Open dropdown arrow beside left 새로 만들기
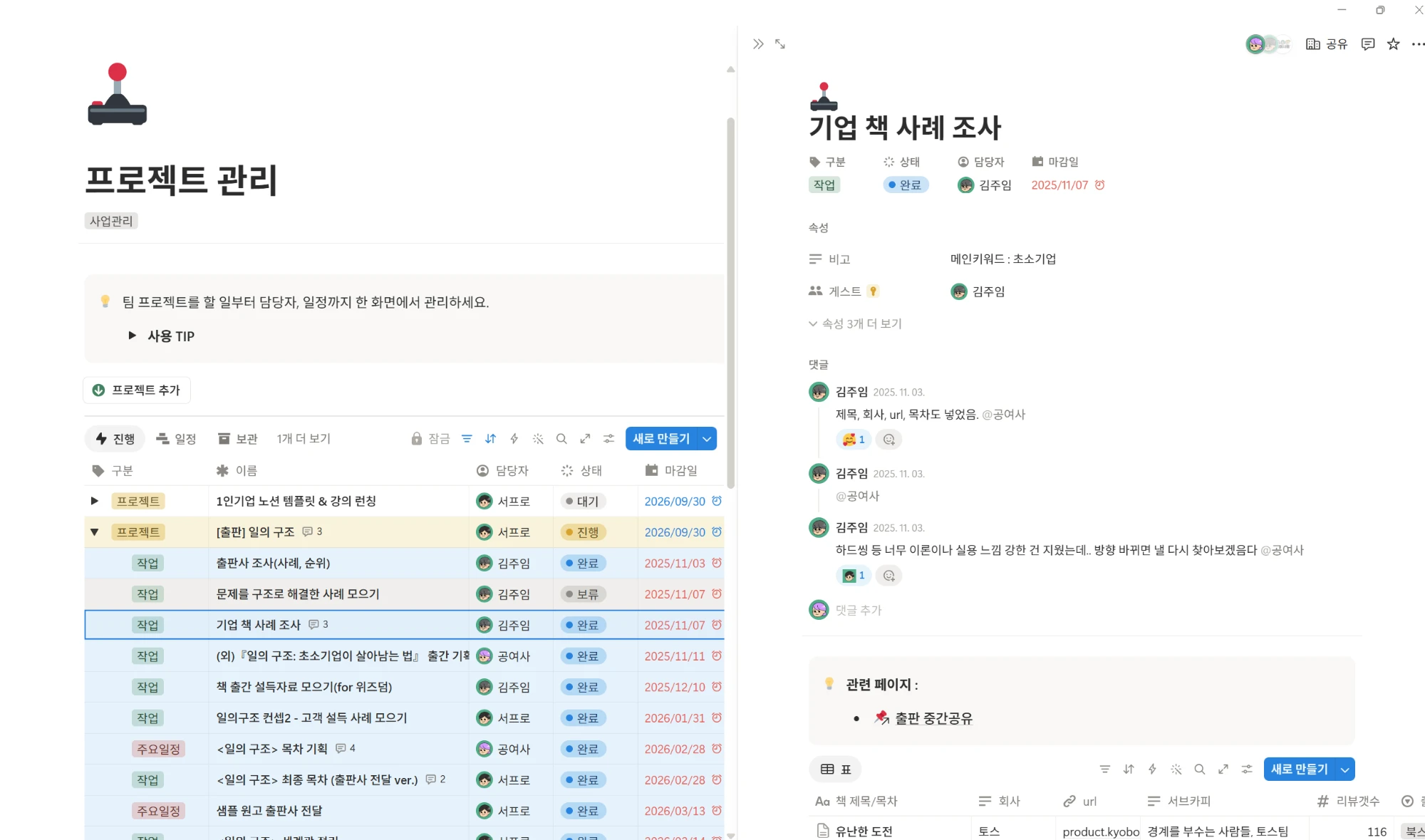The width and height of the screenshot is (1425, 840). point(707,439)
